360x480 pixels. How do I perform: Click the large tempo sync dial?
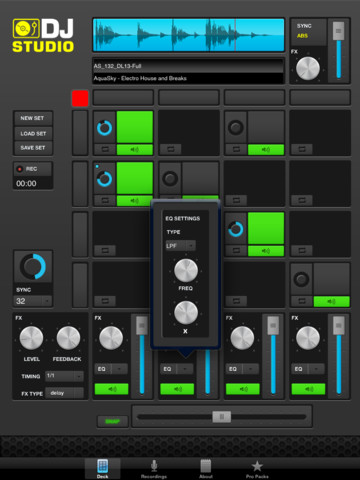coord(33,267)
